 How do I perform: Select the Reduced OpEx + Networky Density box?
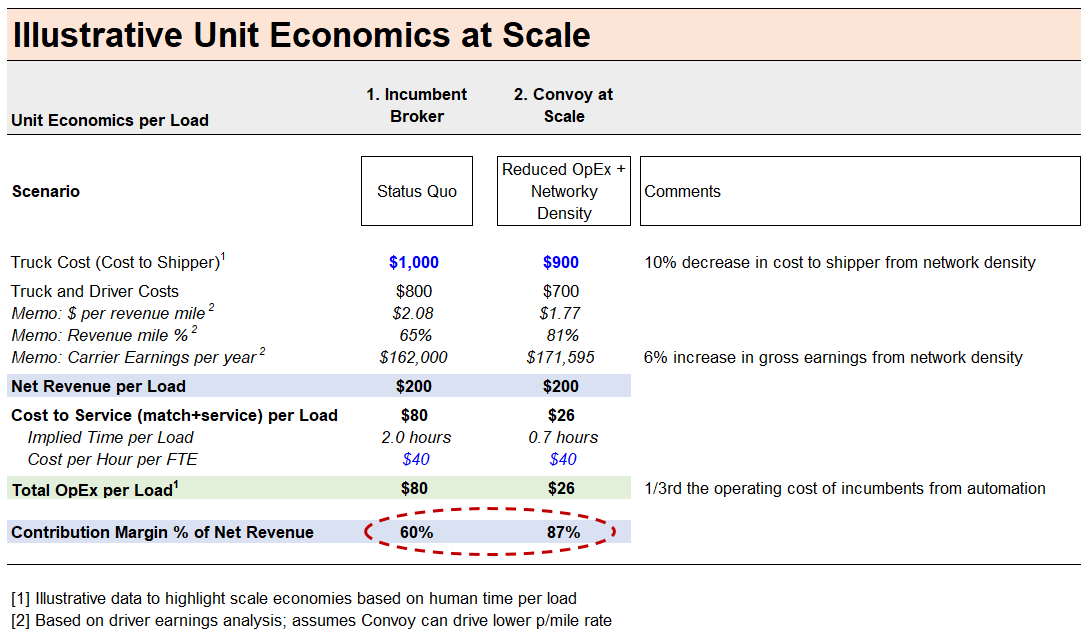tap(564, 191)
